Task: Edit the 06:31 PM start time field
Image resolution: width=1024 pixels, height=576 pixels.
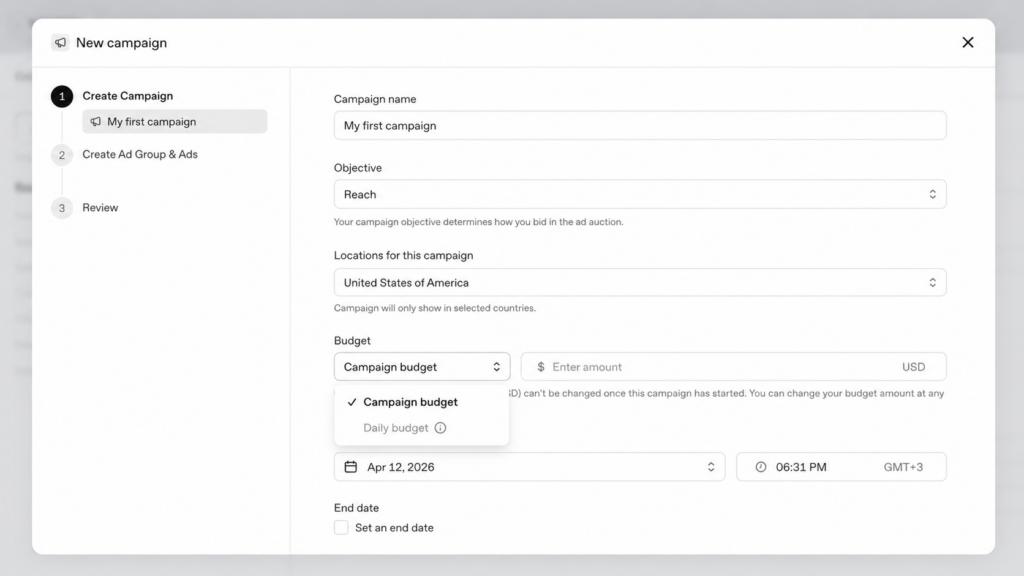Action: pos(841,467)
